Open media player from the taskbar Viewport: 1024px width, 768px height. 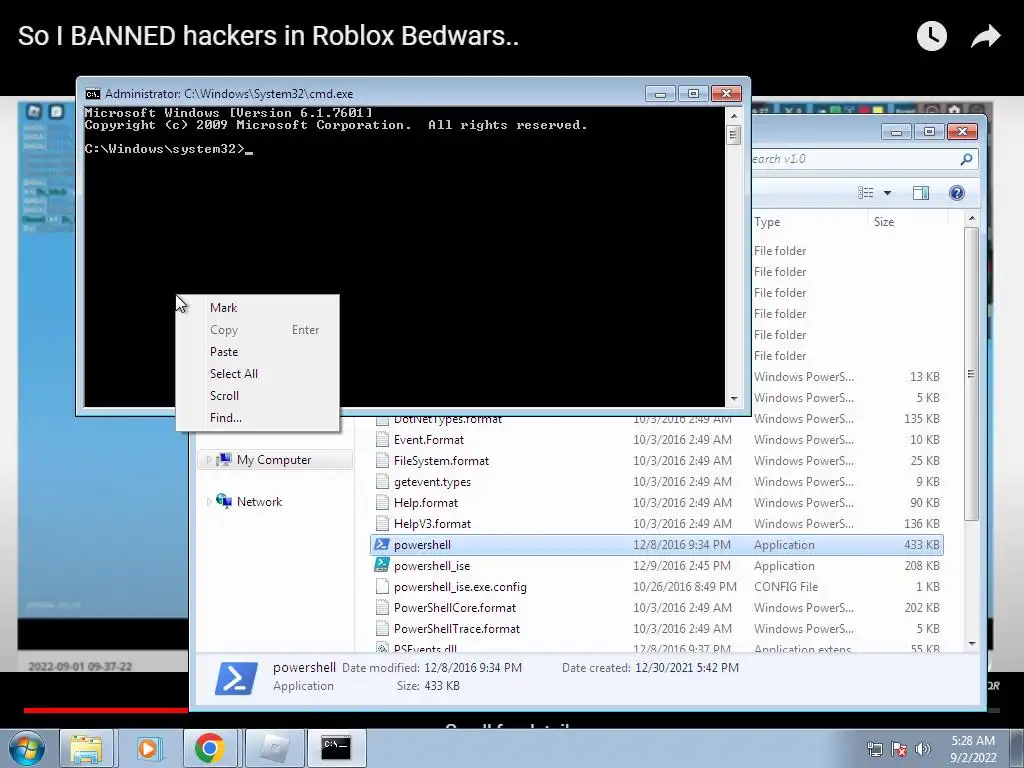tap(148, 748)
